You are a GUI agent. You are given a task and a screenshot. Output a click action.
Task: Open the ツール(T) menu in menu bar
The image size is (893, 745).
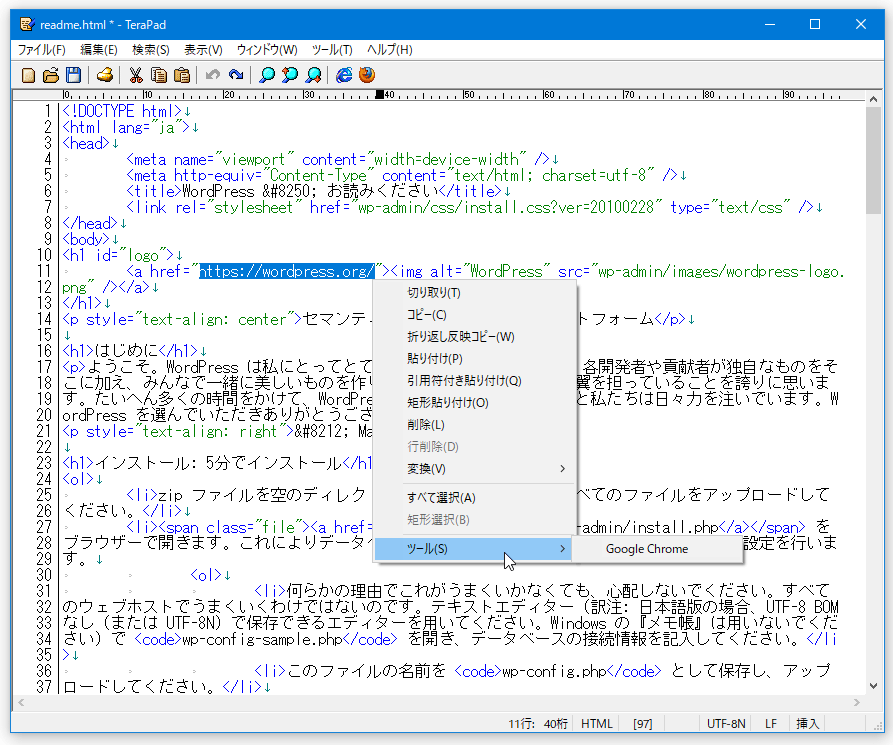[332, 50]
